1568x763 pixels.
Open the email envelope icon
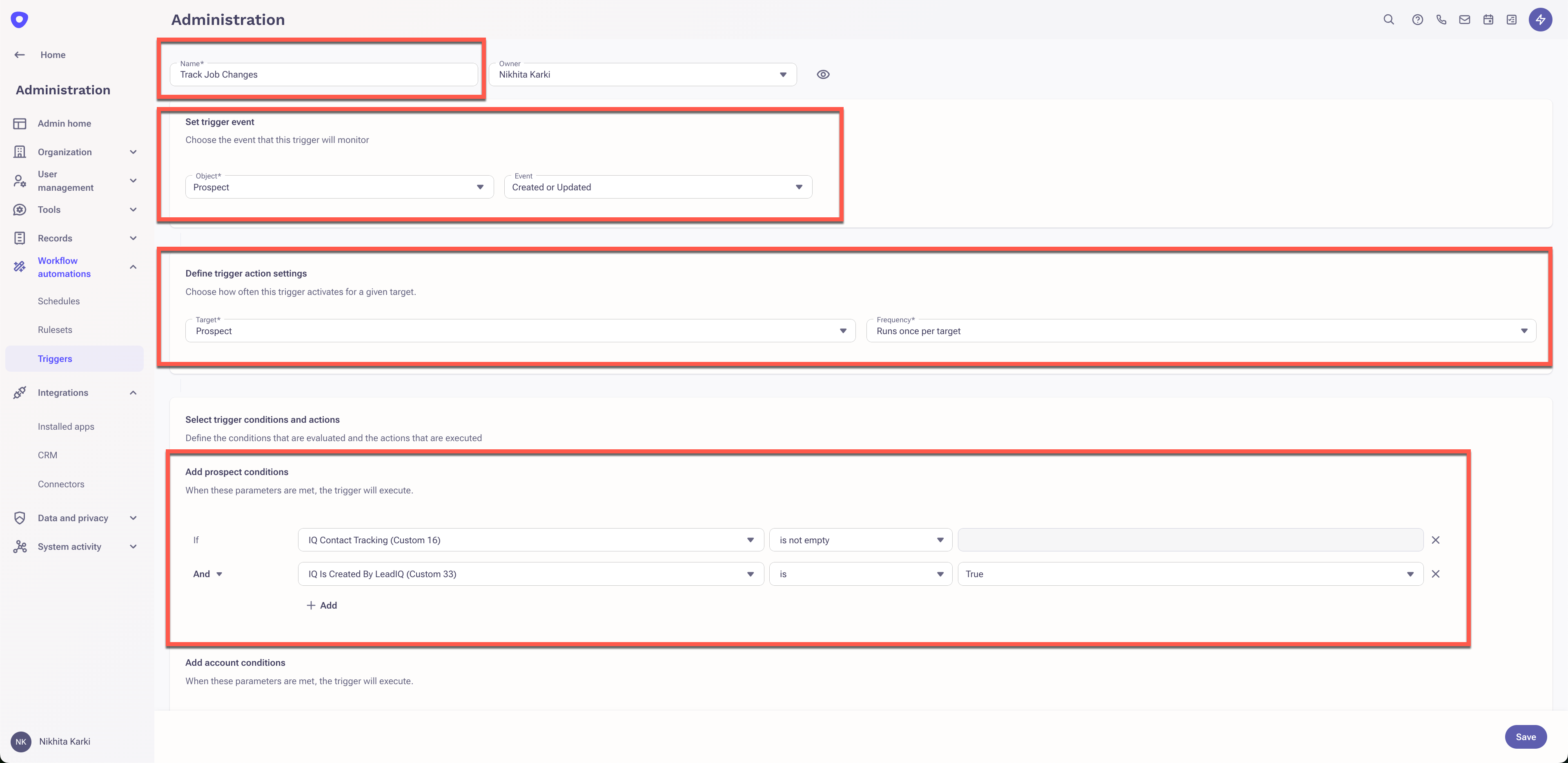(1465, 20)
